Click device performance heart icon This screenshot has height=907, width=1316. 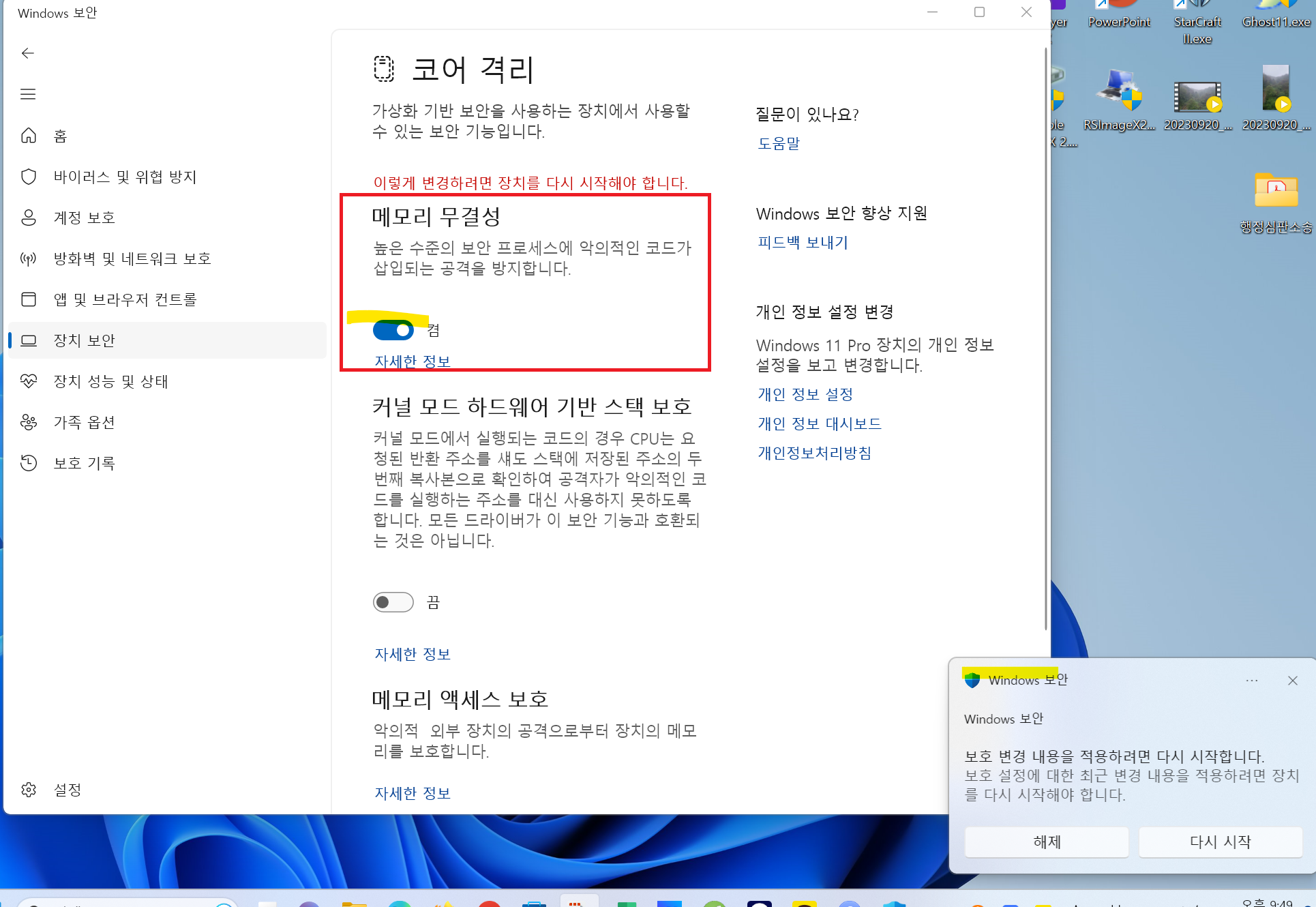click(x=29, y=381)
